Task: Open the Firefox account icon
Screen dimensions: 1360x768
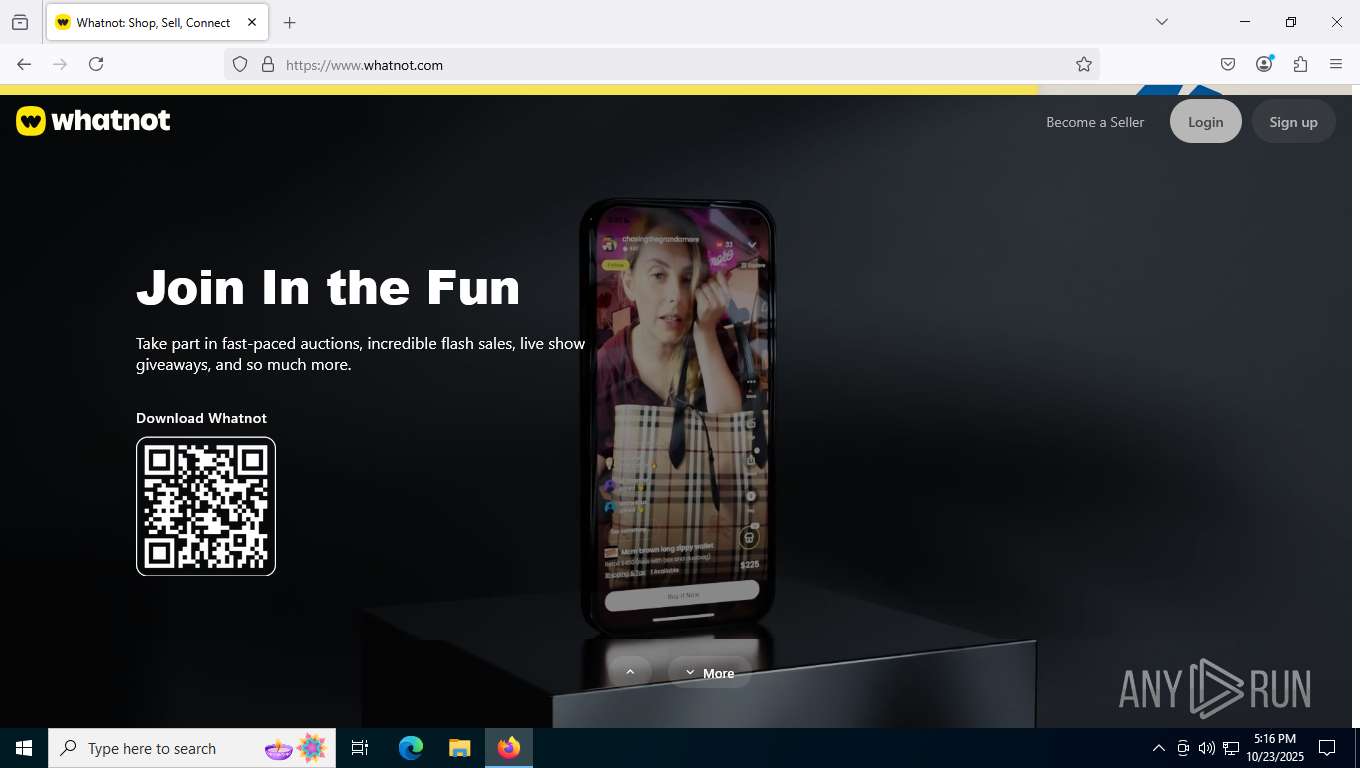Action: (x=1264, y=64)
